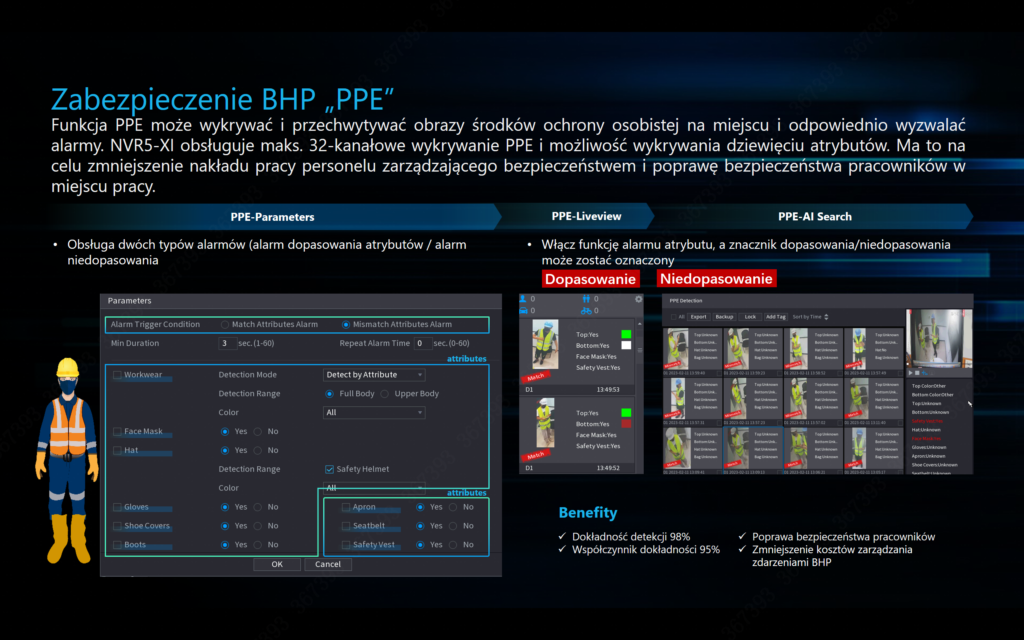Edit the Min Duration seconds field
The image size is (1024, 640).
pos(228,343)
